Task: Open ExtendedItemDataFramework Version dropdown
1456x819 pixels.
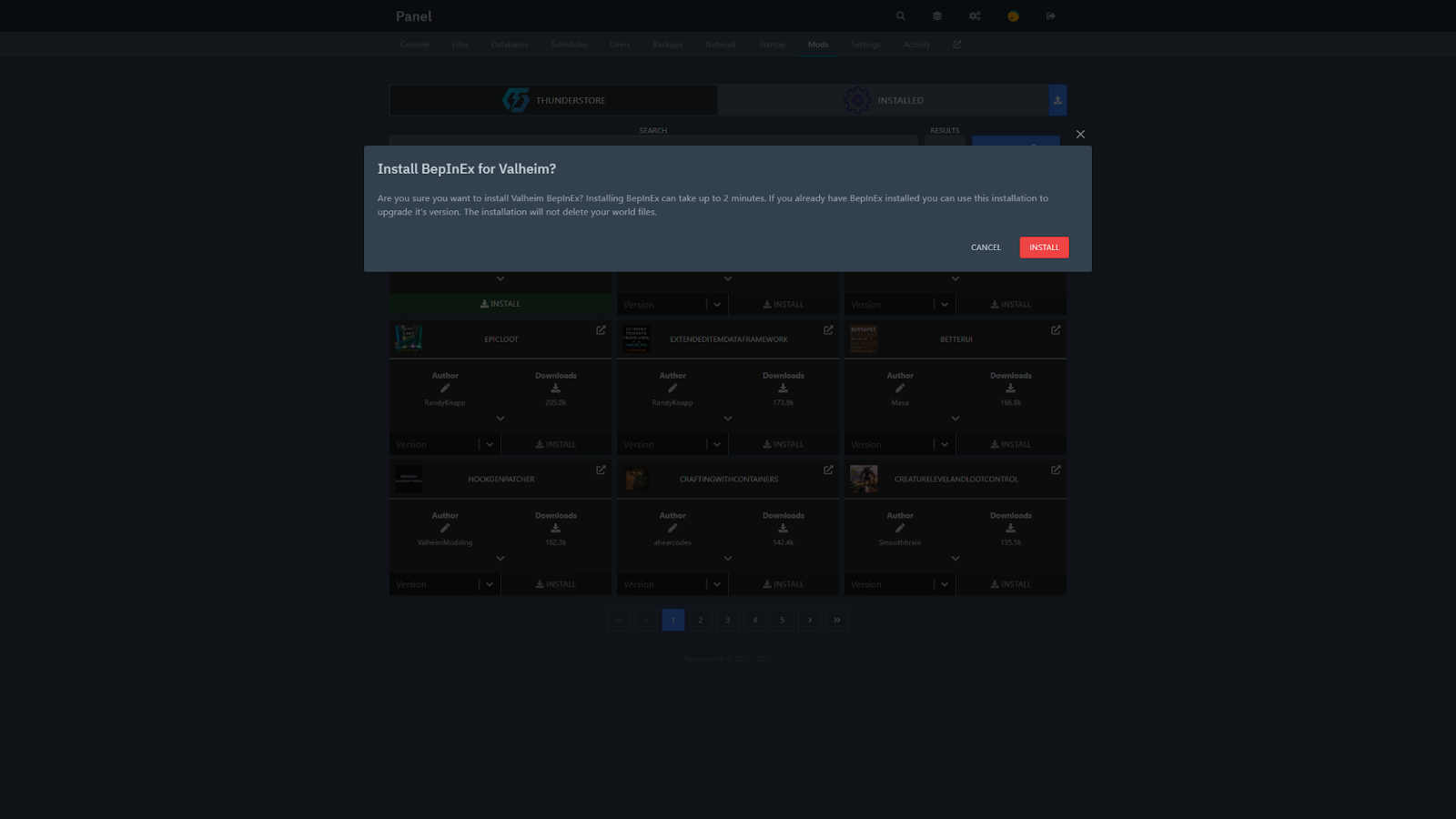Action: tap(672, 444)
